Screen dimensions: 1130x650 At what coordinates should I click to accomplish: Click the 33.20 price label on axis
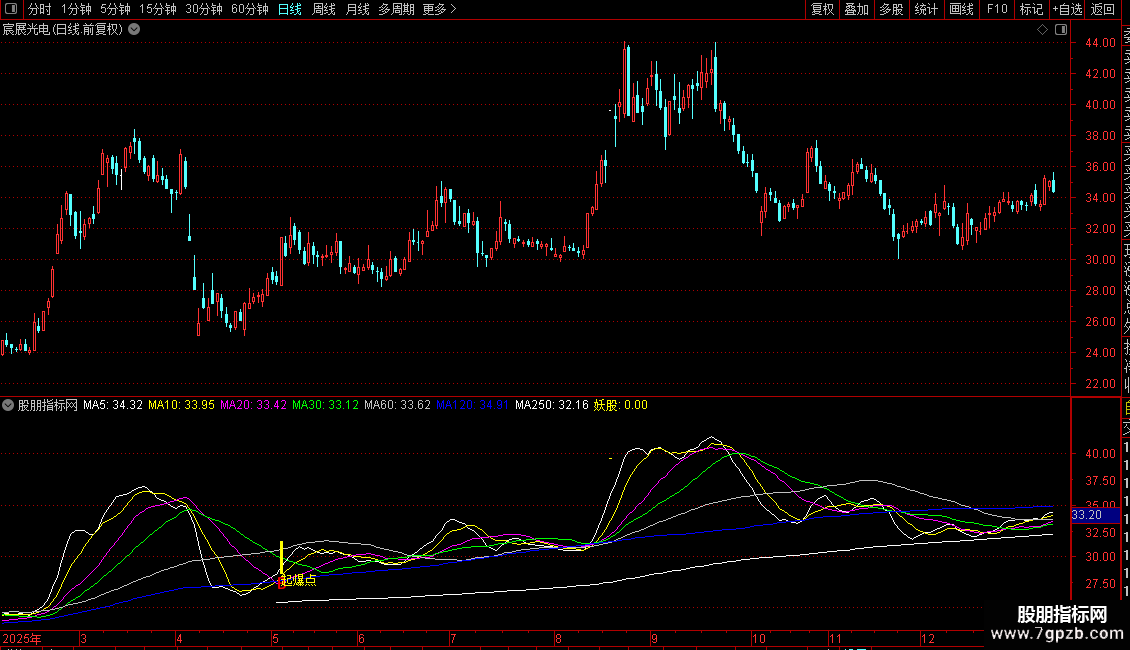click(x=1085, y=515)
